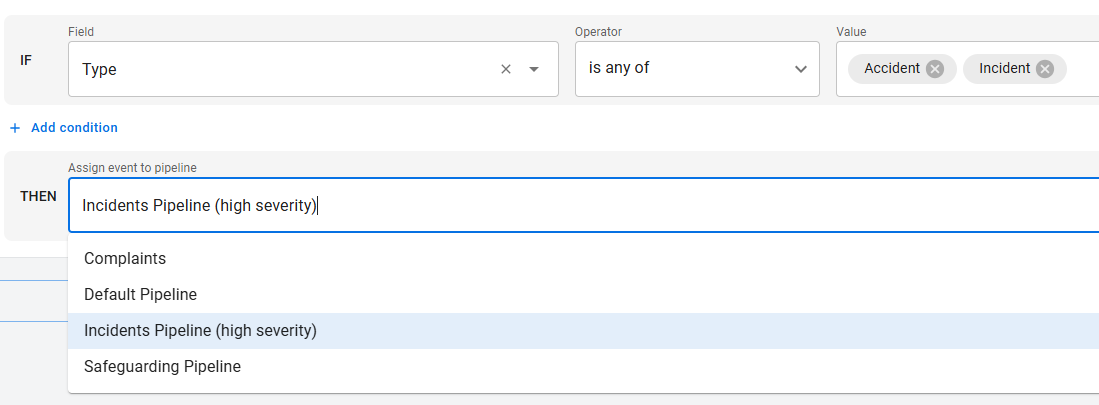Click the plus icon beside Add condition
This screenshot has width=1099, height=405.
click(15, 128)
